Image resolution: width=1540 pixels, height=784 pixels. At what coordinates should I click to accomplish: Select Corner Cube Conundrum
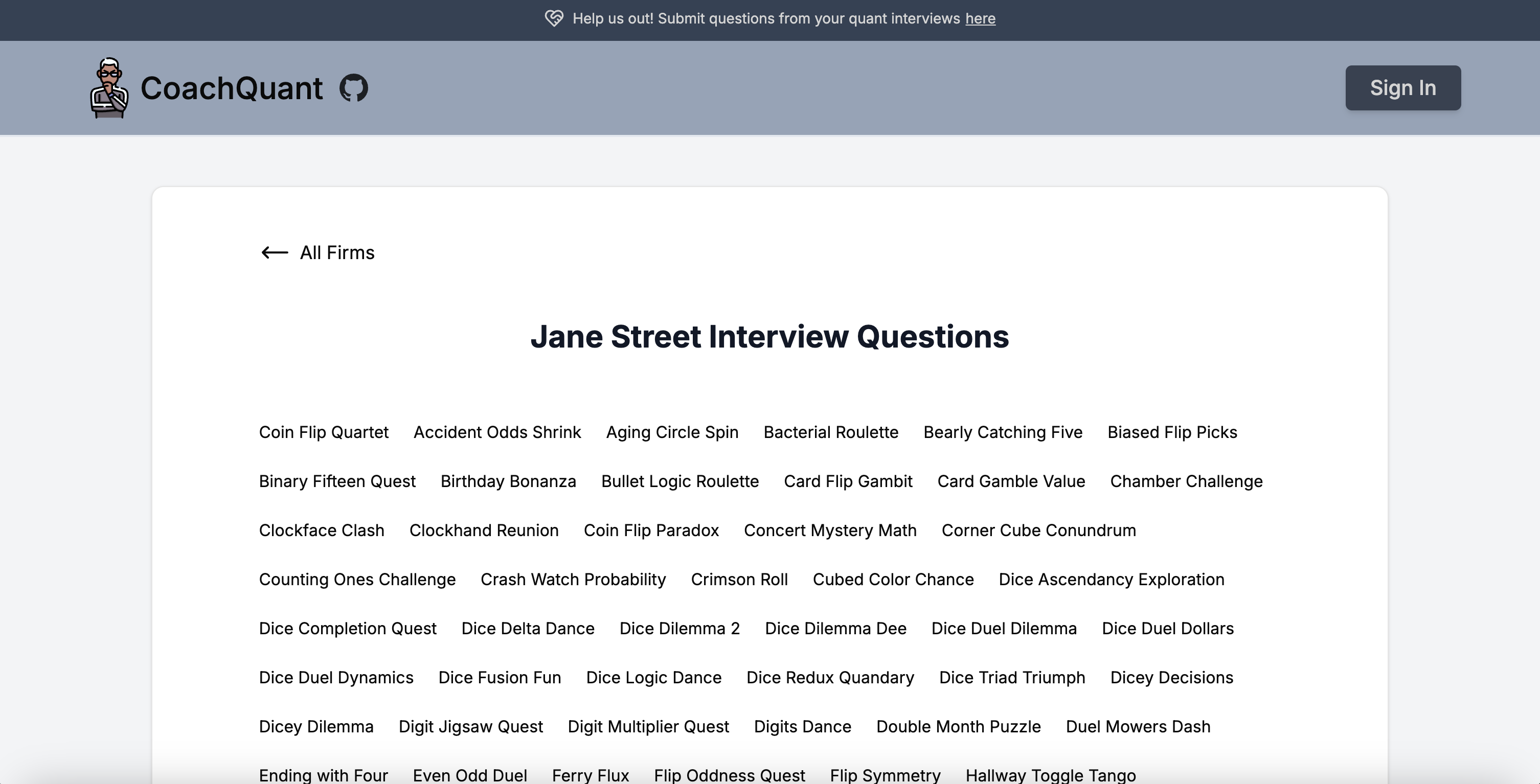click(x=1038, y=530)
